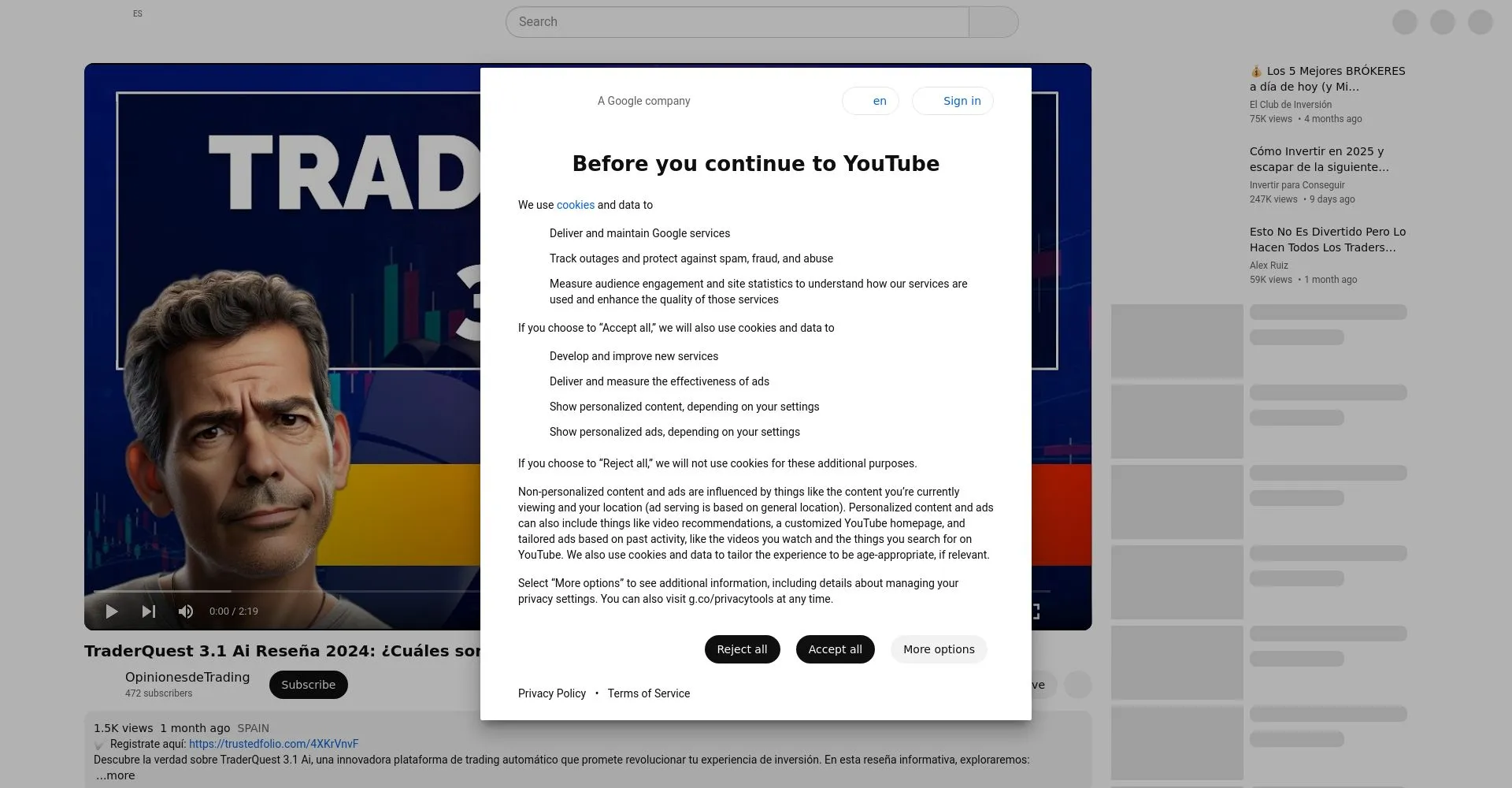Open language selector 'en'
The height and width of the screenshot is (788, 1512).
pyautogui.click(x=870, y=101)
